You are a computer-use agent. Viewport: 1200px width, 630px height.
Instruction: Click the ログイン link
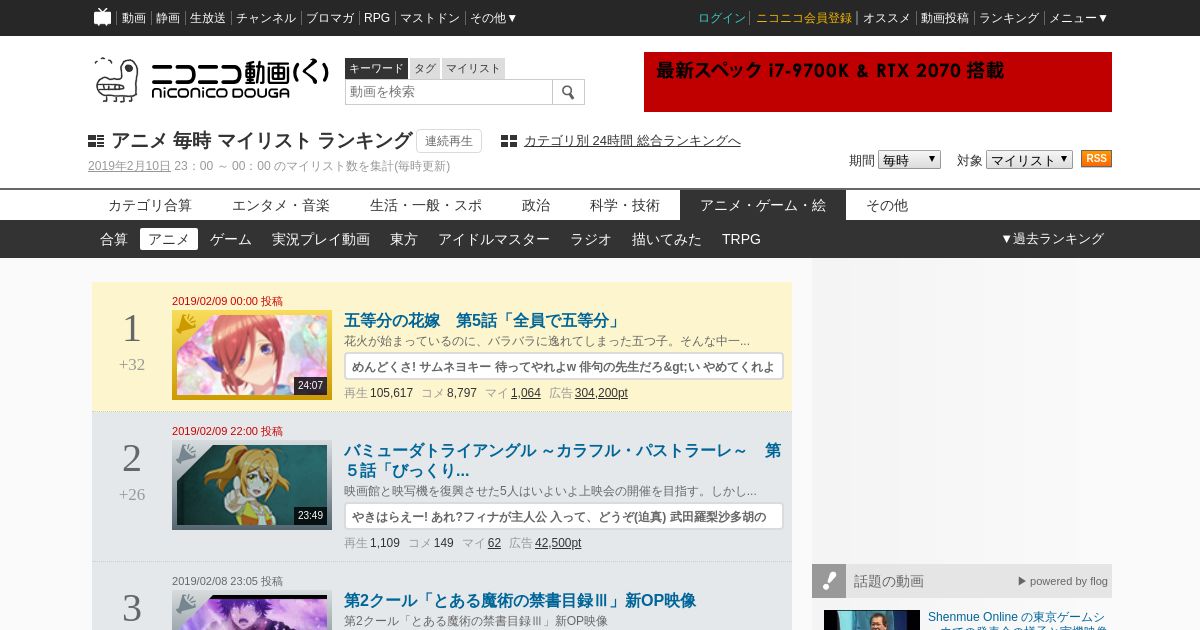(x=721, y=18)
